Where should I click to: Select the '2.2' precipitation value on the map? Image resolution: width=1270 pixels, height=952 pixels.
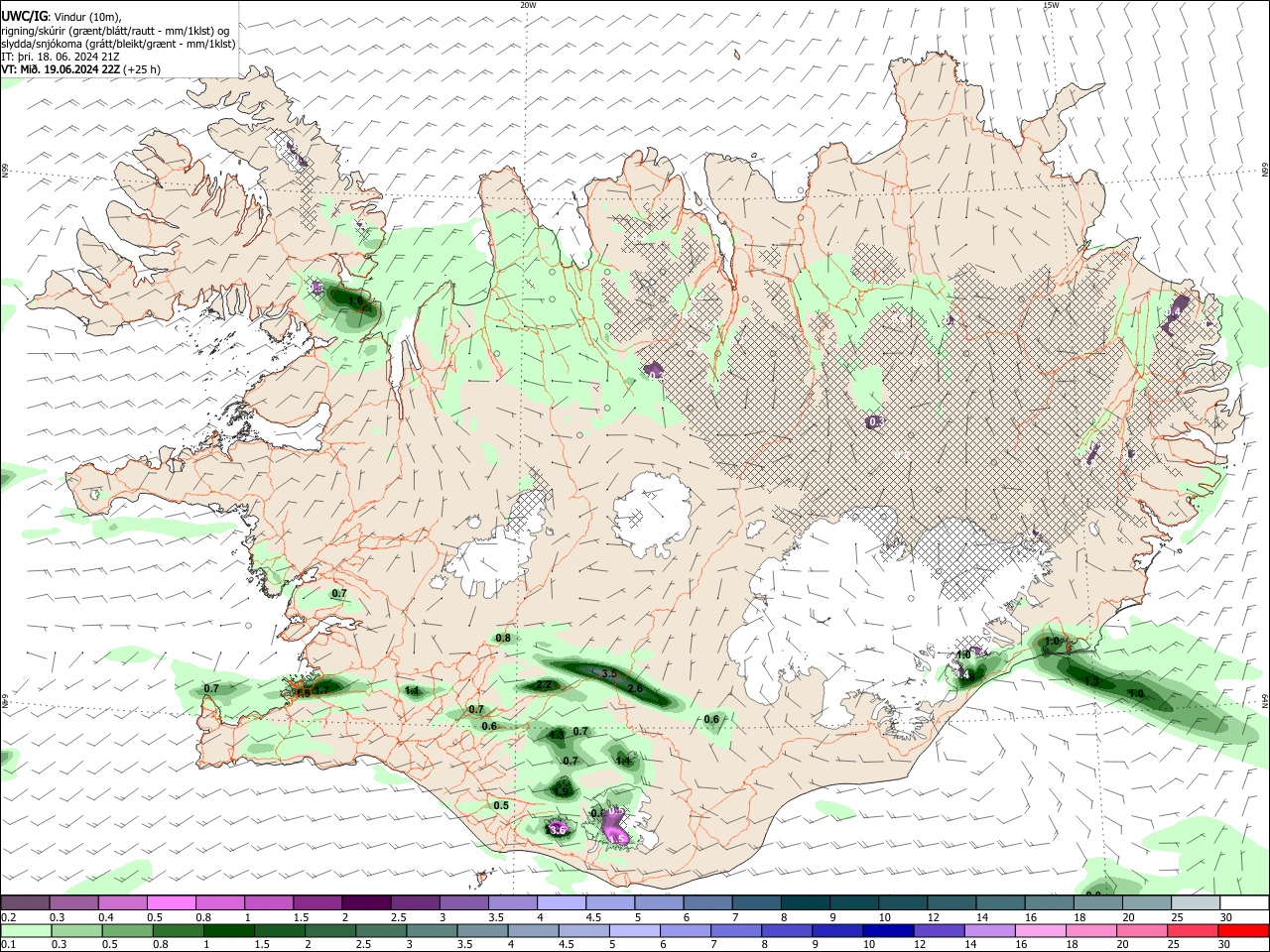click(x=544, y=685)
